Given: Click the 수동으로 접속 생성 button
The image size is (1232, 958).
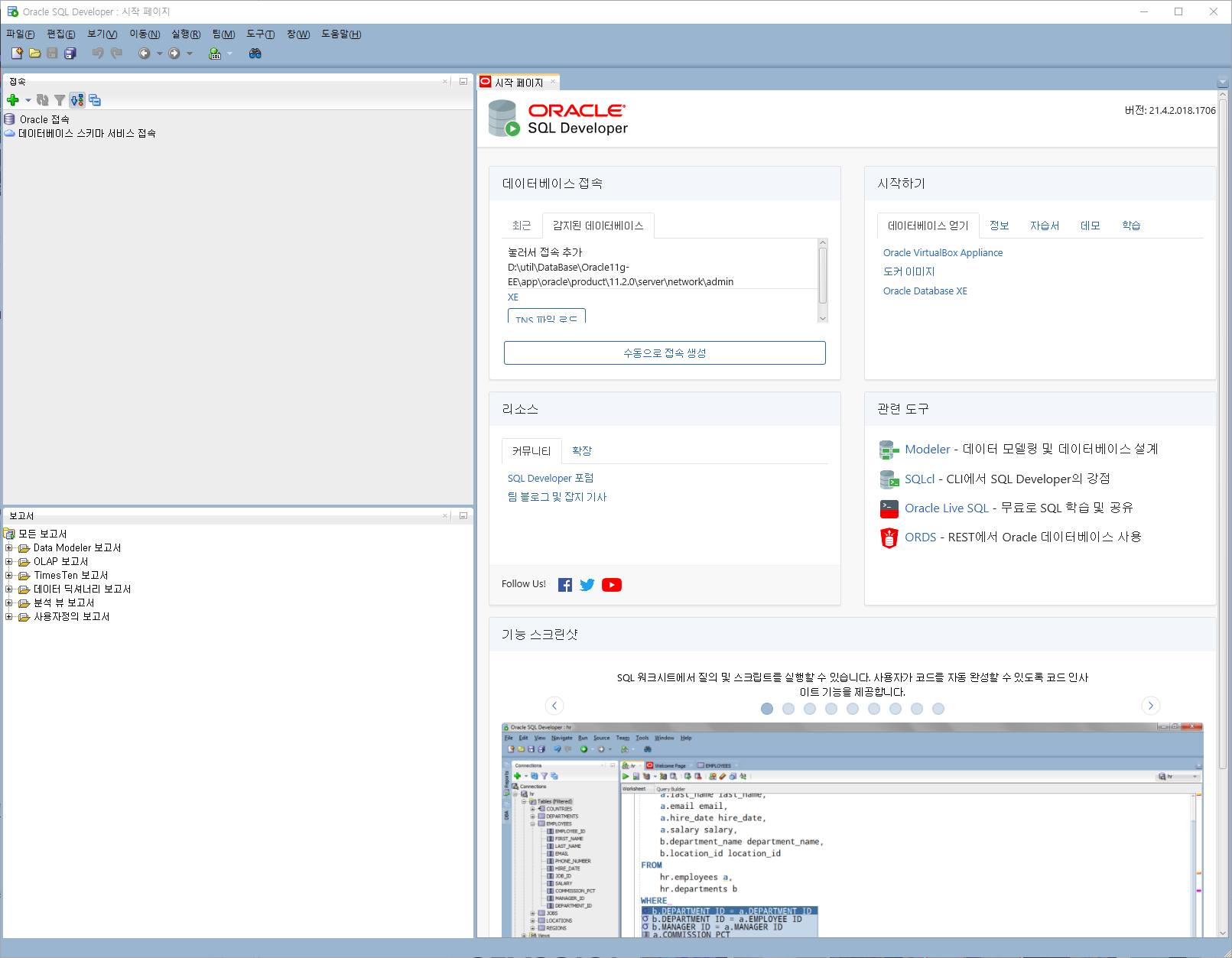Looking at the screenshot, I should (x=665, y=353).
